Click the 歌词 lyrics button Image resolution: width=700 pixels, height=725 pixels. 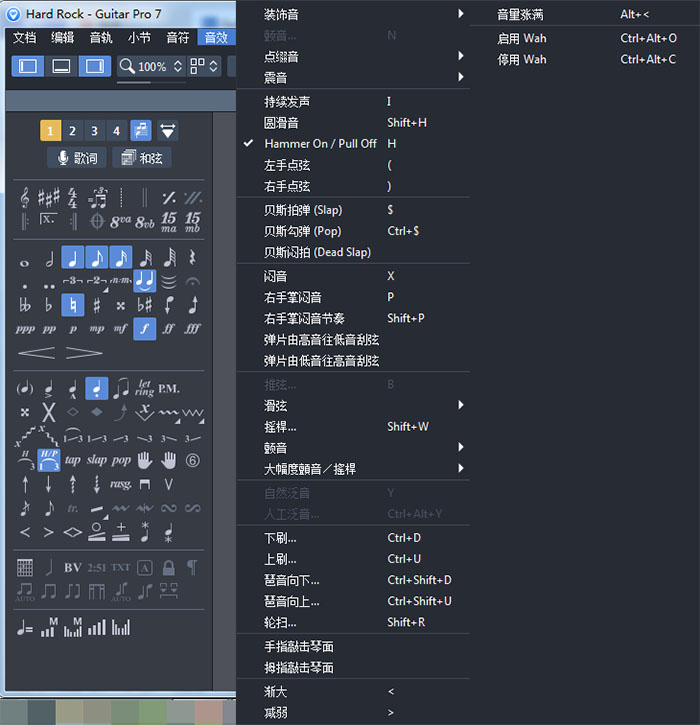click(77, 158)
